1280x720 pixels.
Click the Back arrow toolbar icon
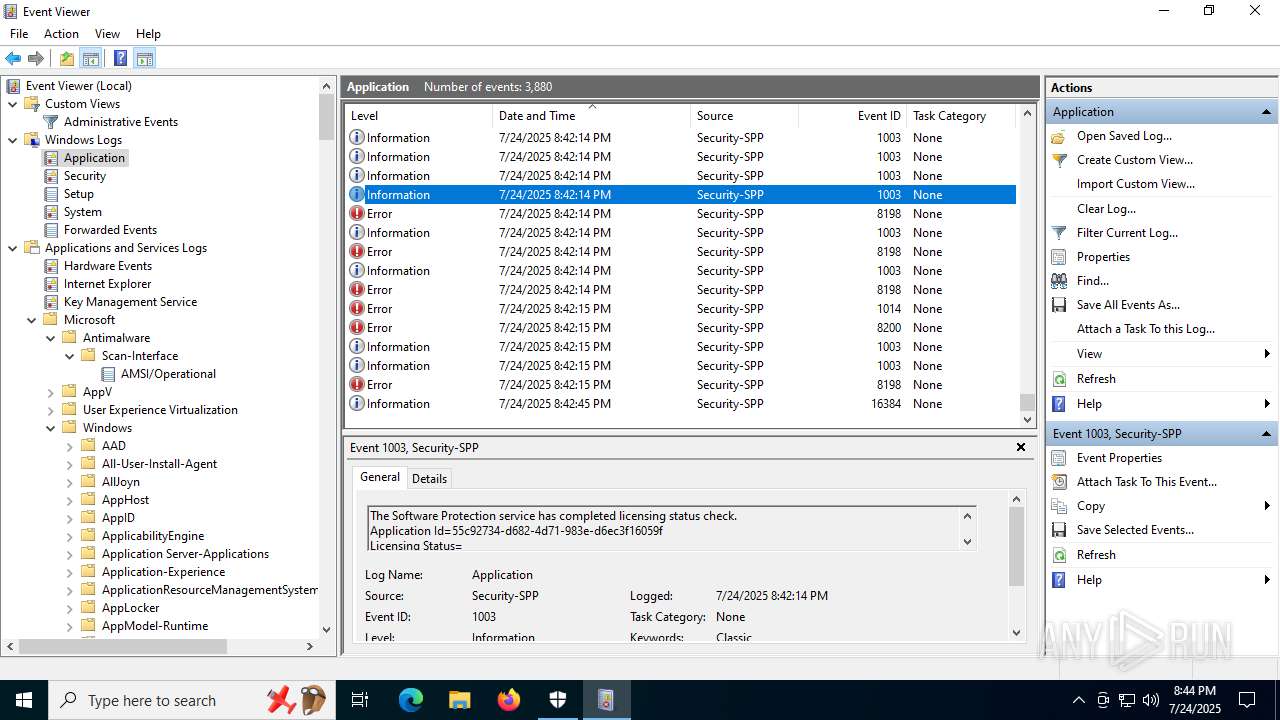pos(13,58)
